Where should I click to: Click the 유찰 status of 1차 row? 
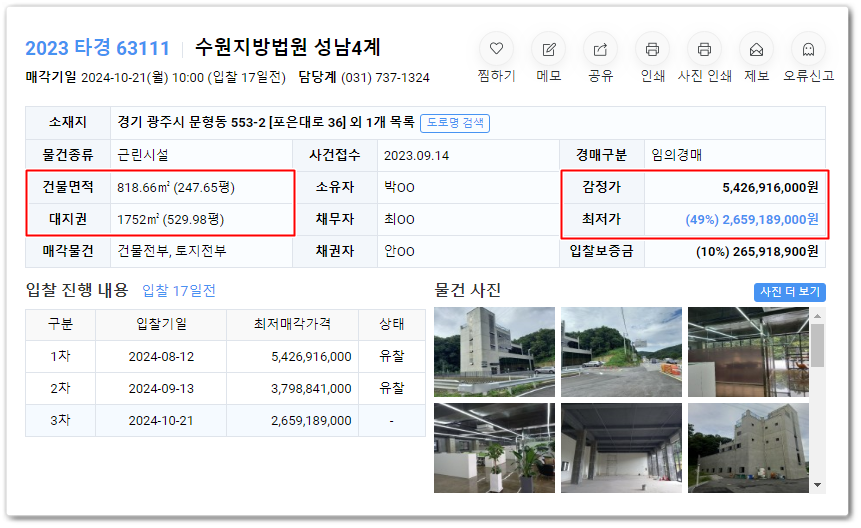[392, 357]
